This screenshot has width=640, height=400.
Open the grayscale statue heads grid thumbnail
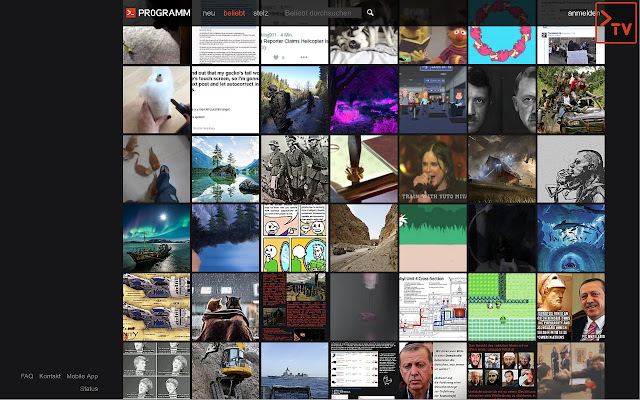[x=156, y=371]
